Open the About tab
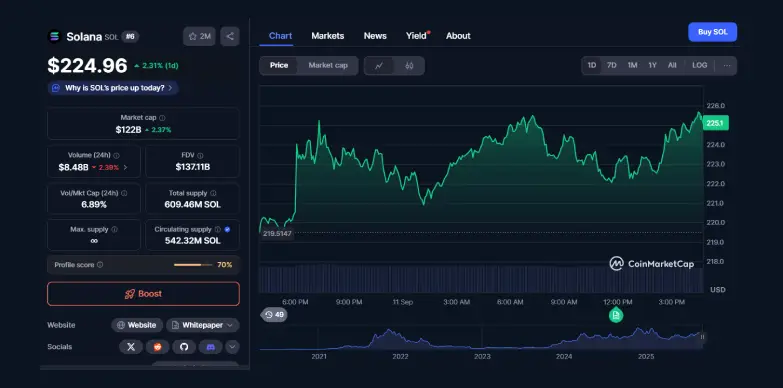Image resolution: width=783 pixels, height=388 pixels. (x=458, y=36)
